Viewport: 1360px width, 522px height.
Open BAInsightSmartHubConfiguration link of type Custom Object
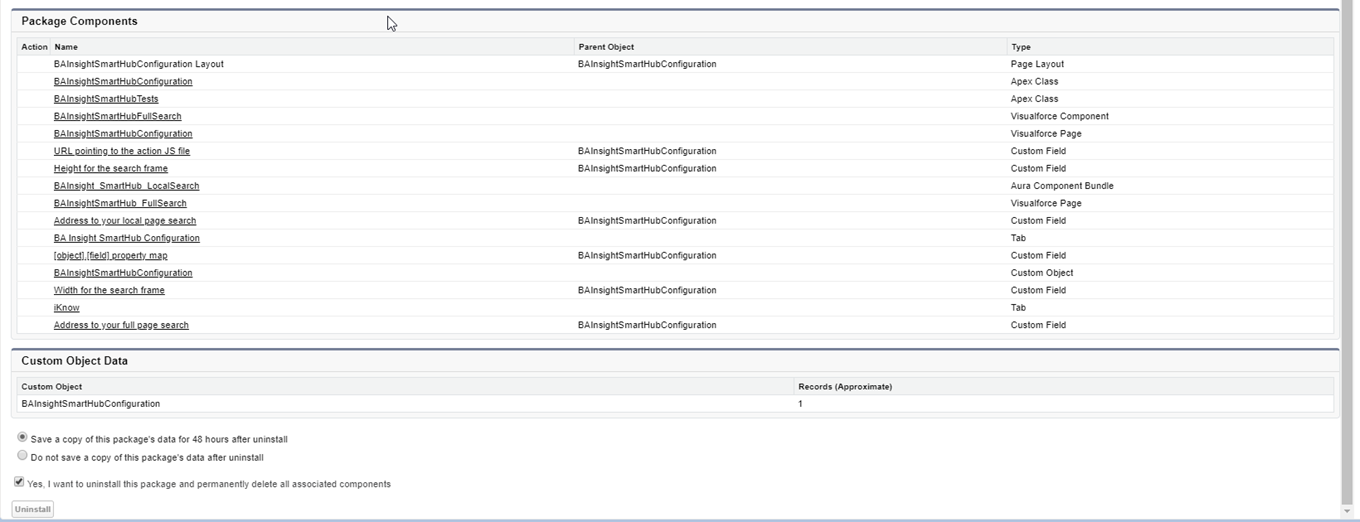pyautogui.click(x=123, y=273)
